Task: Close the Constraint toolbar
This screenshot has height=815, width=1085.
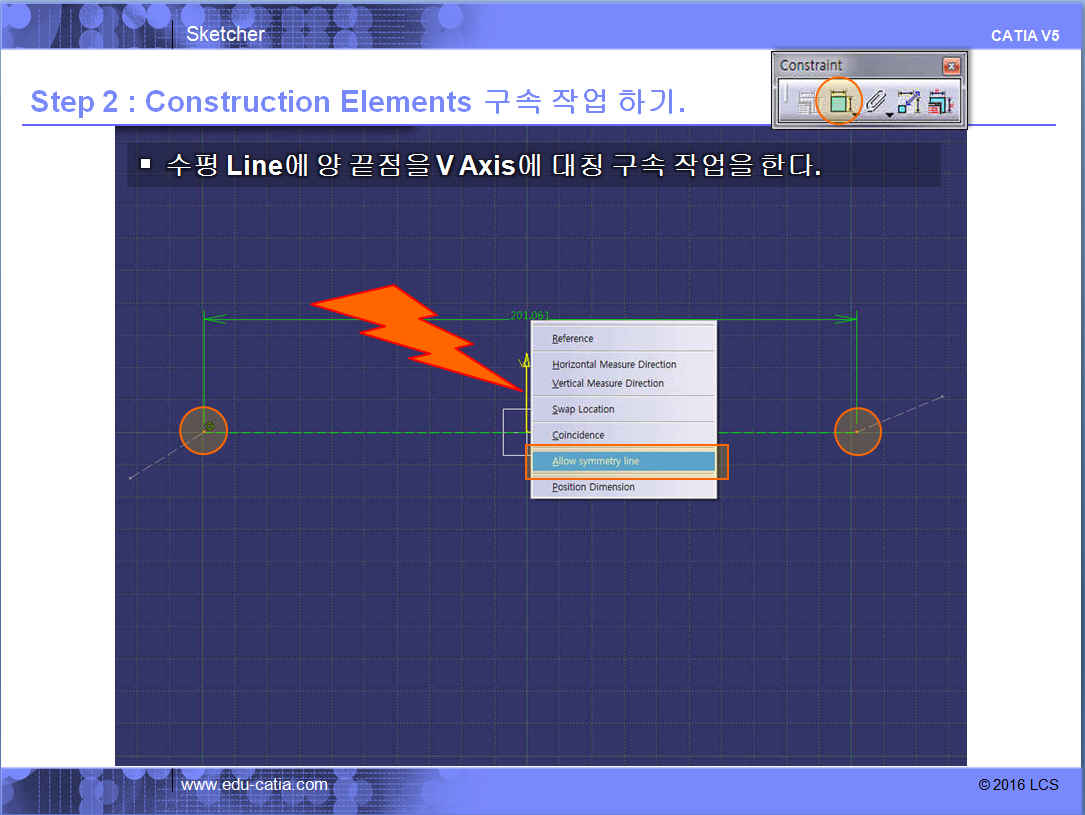Action: (x=950, y=66)
